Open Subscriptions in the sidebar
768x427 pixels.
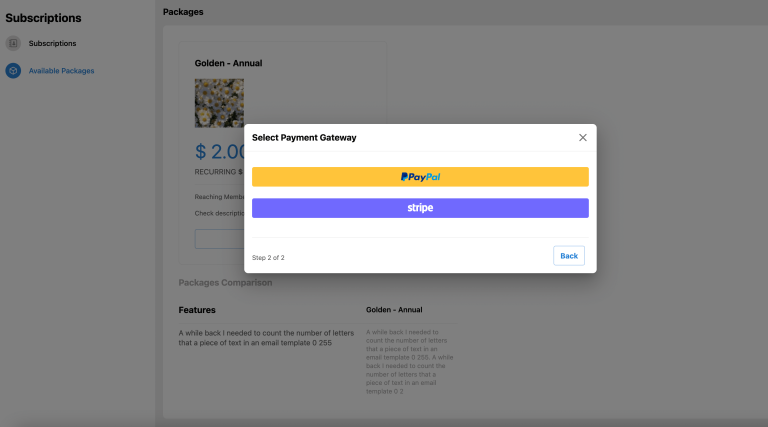coord(52,43)
